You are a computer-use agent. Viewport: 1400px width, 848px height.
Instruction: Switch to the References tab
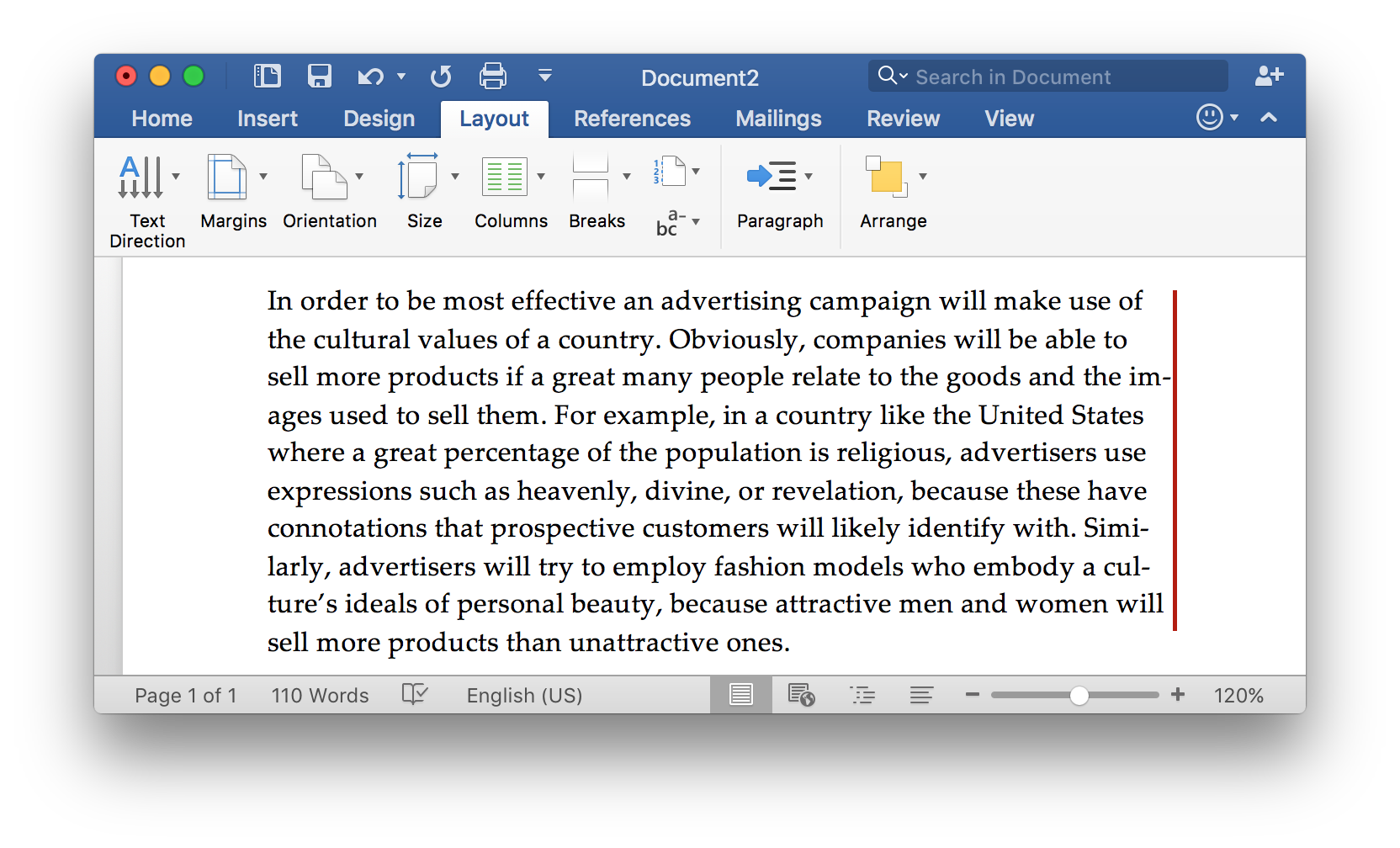coord(633,119)
